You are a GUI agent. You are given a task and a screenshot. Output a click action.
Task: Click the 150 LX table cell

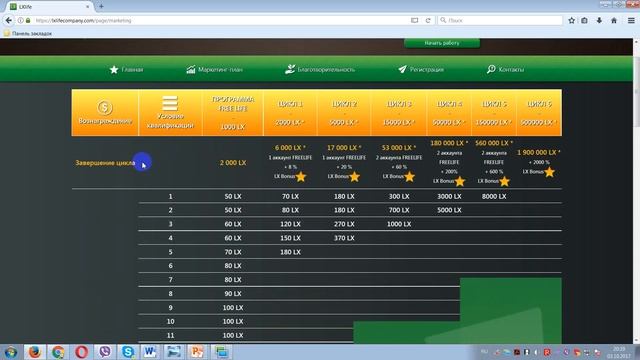[290, 238]
